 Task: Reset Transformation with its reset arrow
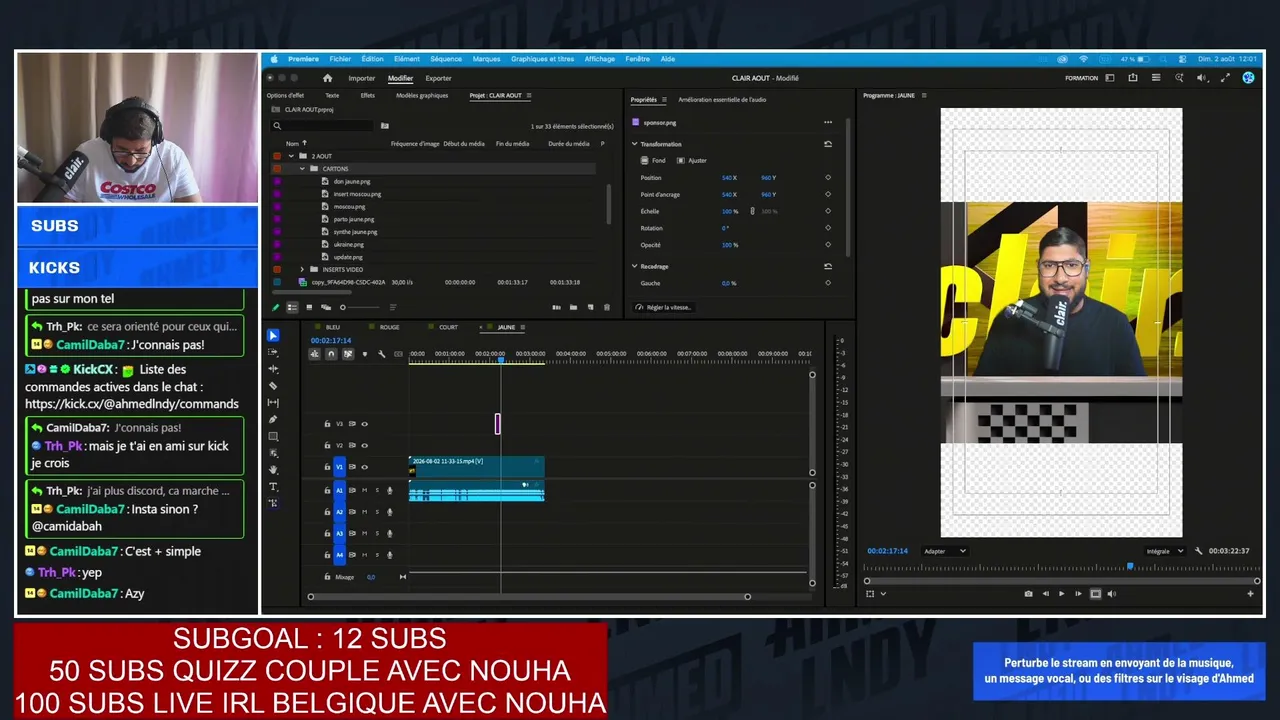coord(828,144)
